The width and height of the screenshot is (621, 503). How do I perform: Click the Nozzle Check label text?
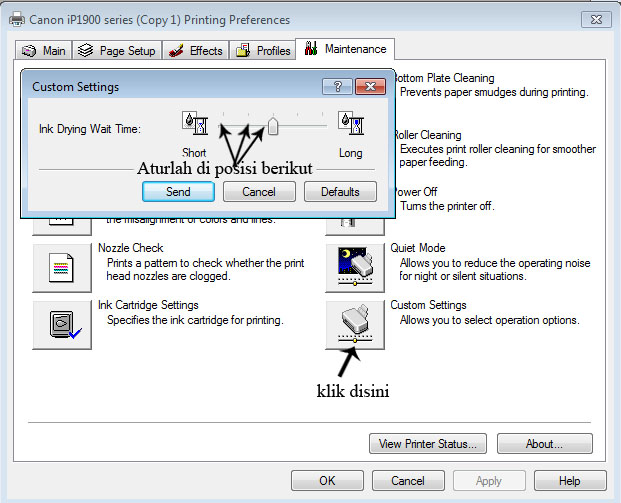(131, 248)
